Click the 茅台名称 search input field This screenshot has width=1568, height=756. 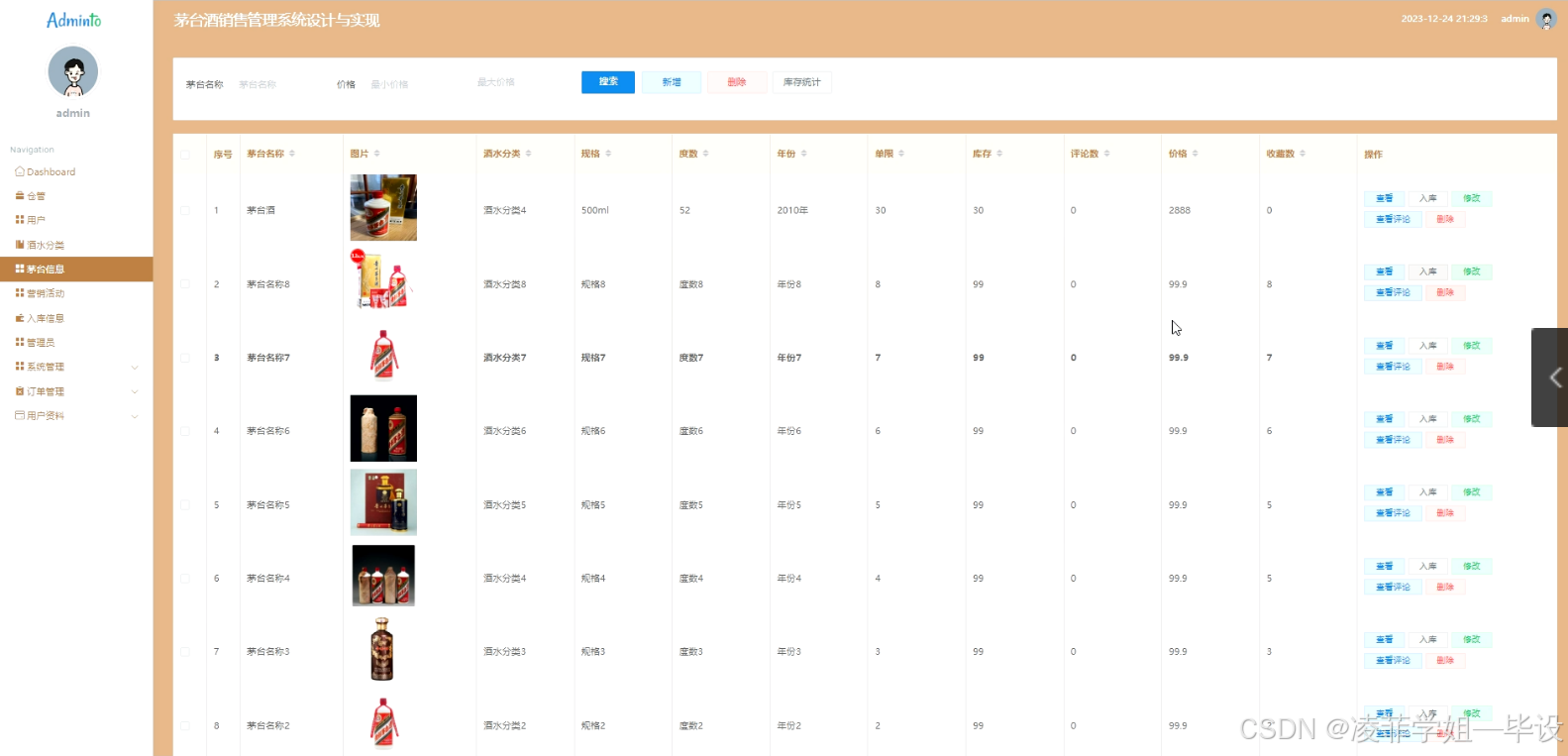[276, 84]
